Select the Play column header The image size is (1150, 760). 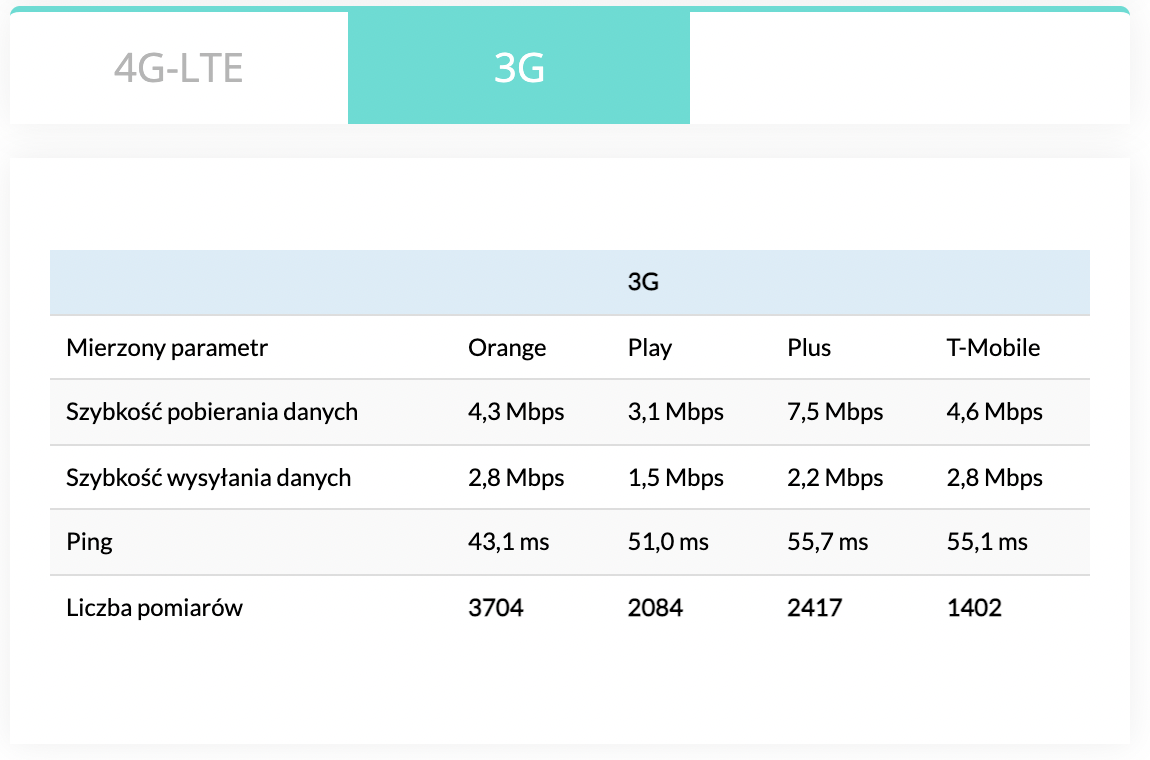(x=650, y=348)
